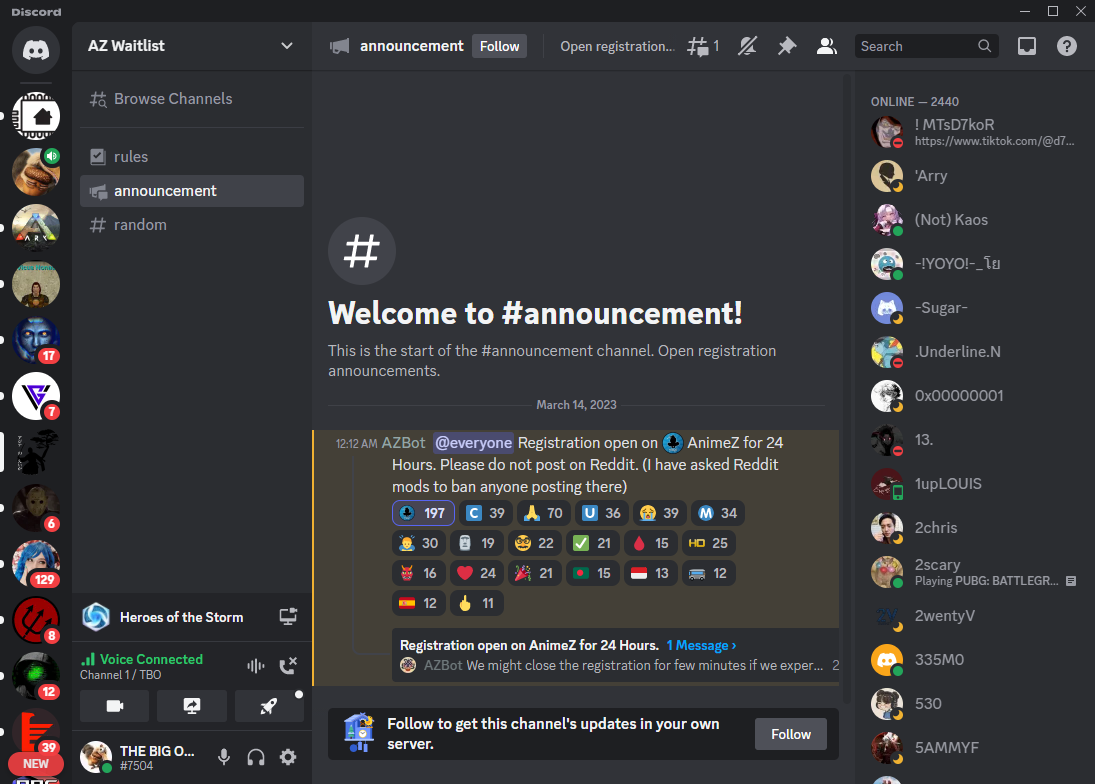Open the red trident server icon

pos(36,619)
